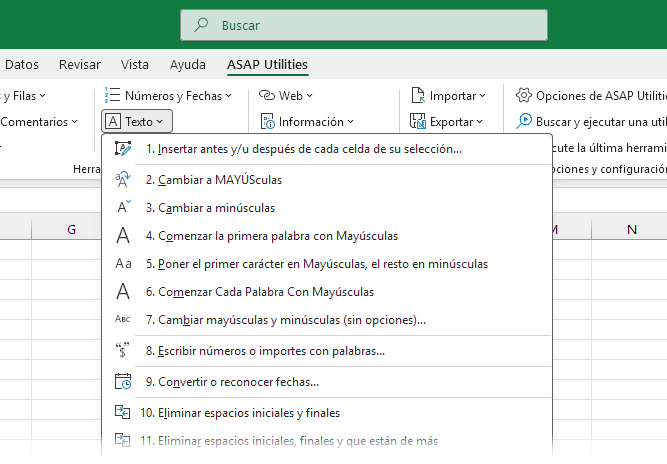Click the large A icon for item 6
Screen dimensions: 667x464
(x=123, y=291)
